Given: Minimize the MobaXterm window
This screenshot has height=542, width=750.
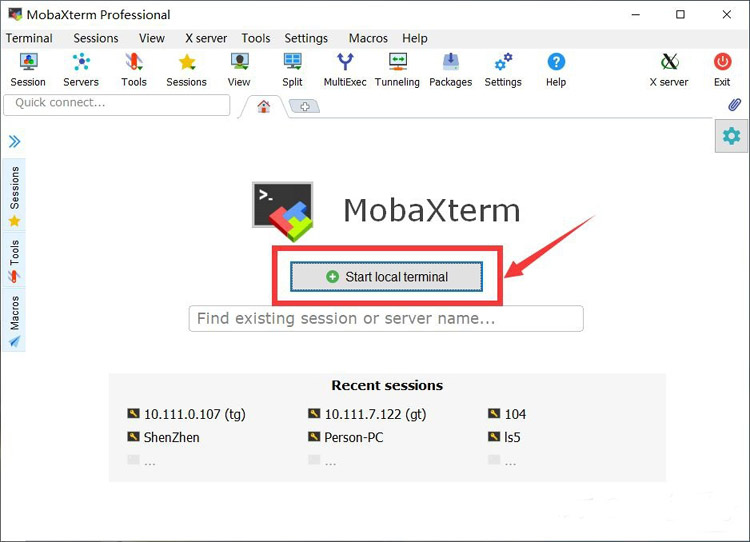Looking at the screenshot, I should point(636,15).
